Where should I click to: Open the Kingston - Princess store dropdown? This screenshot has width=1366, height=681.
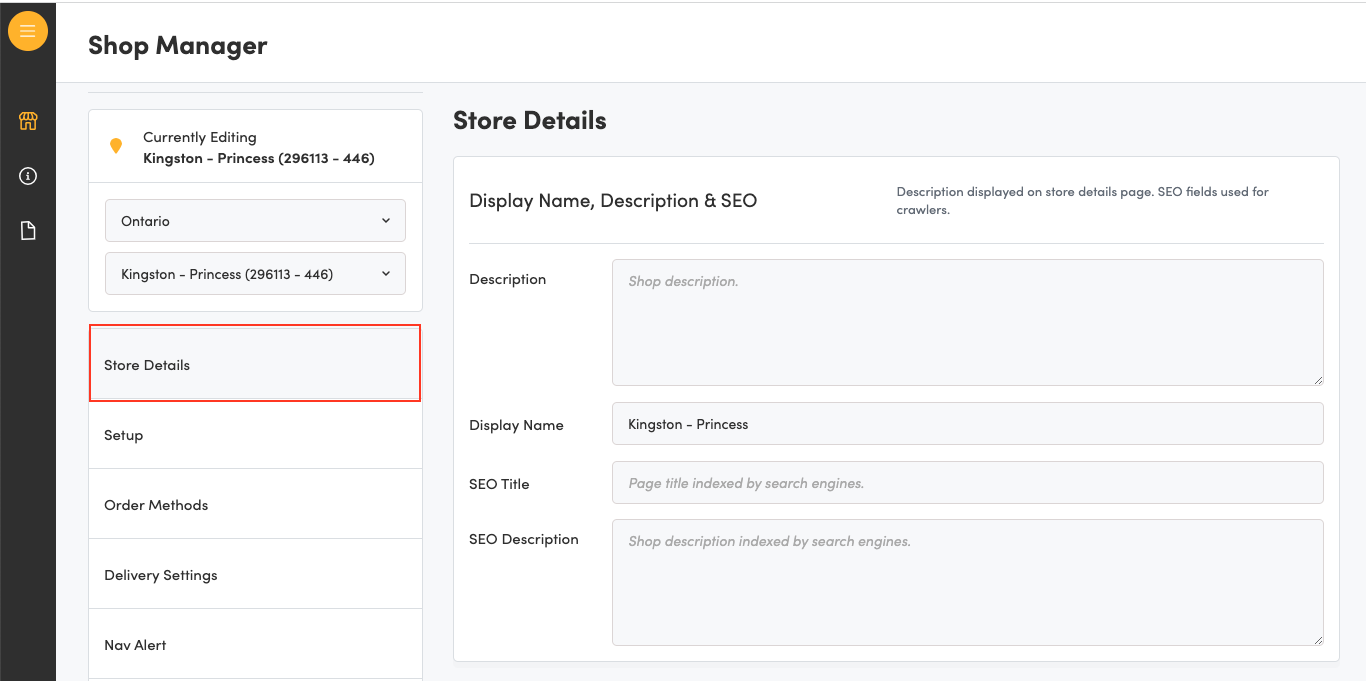(x=255, y=274)
